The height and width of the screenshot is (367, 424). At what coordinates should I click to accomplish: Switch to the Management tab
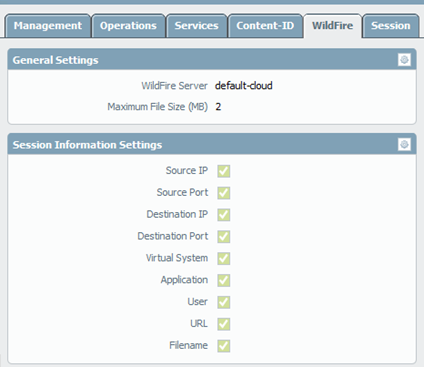[48, 26]
